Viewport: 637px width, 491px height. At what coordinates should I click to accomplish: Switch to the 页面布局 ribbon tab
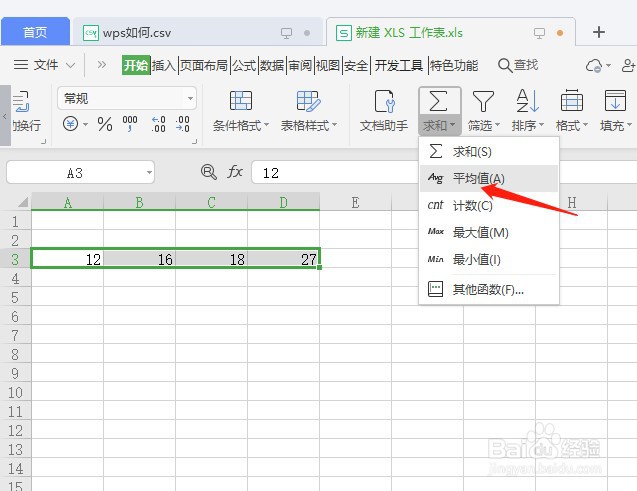click(204, 65)
